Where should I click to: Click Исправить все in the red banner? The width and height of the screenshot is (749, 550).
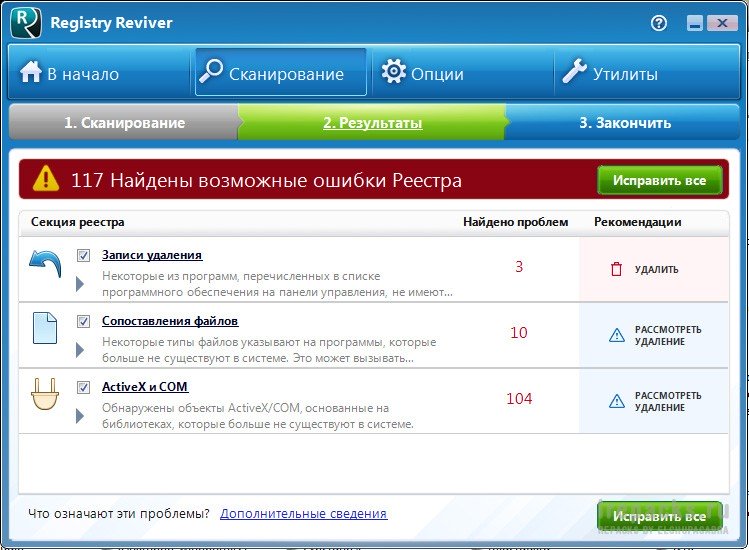[660, 181]
